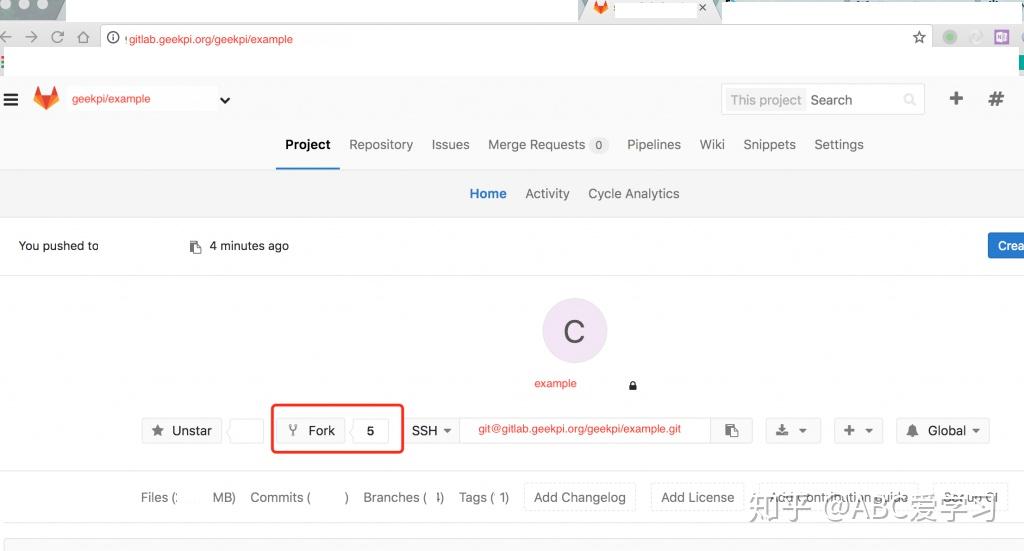Viewport: 1024px width, 551px height.
Task: Click the example project name
Action: [x=555, y=384]
